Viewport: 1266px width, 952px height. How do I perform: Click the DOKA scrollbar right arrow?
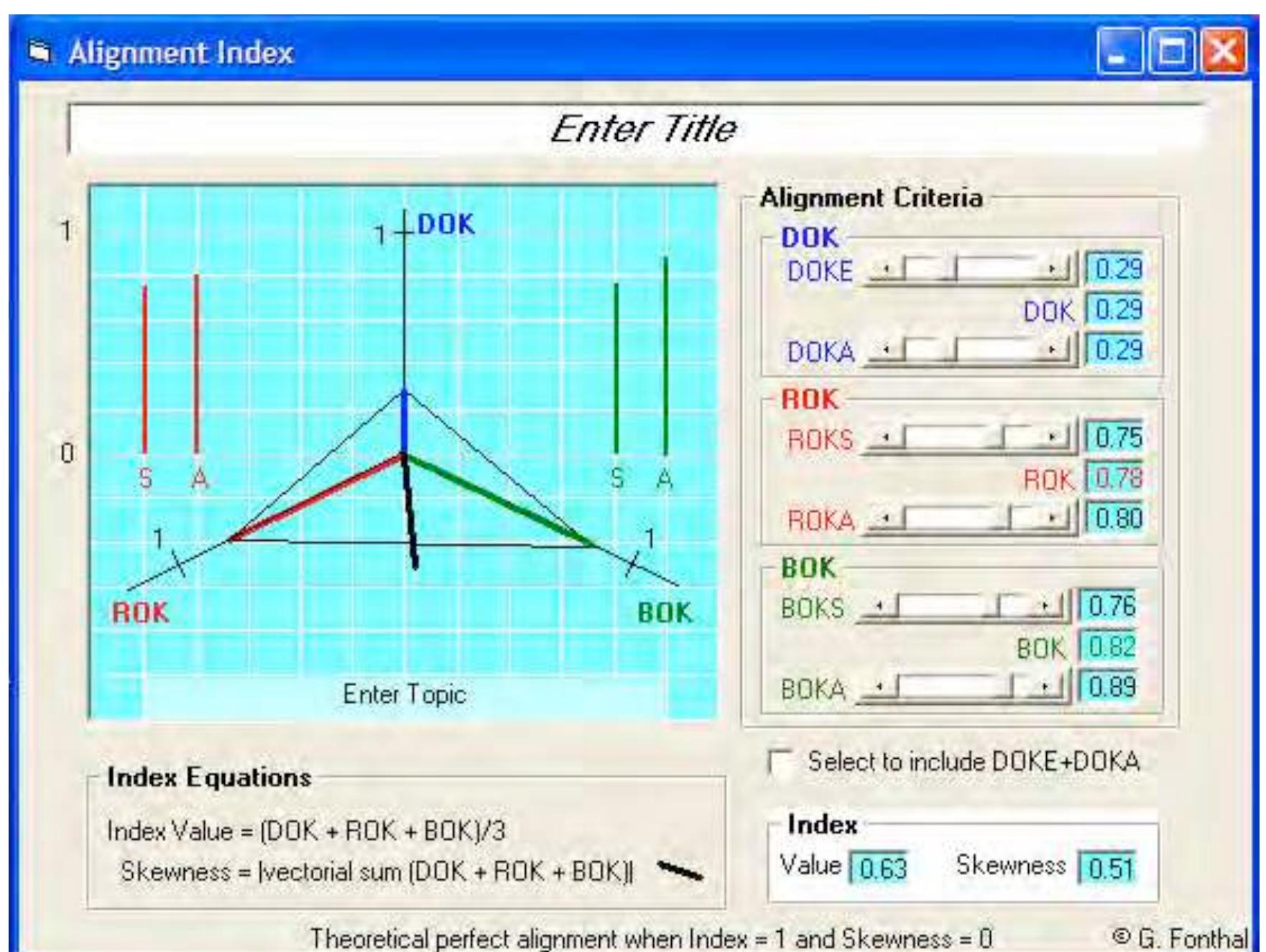tap(1053, 350)
